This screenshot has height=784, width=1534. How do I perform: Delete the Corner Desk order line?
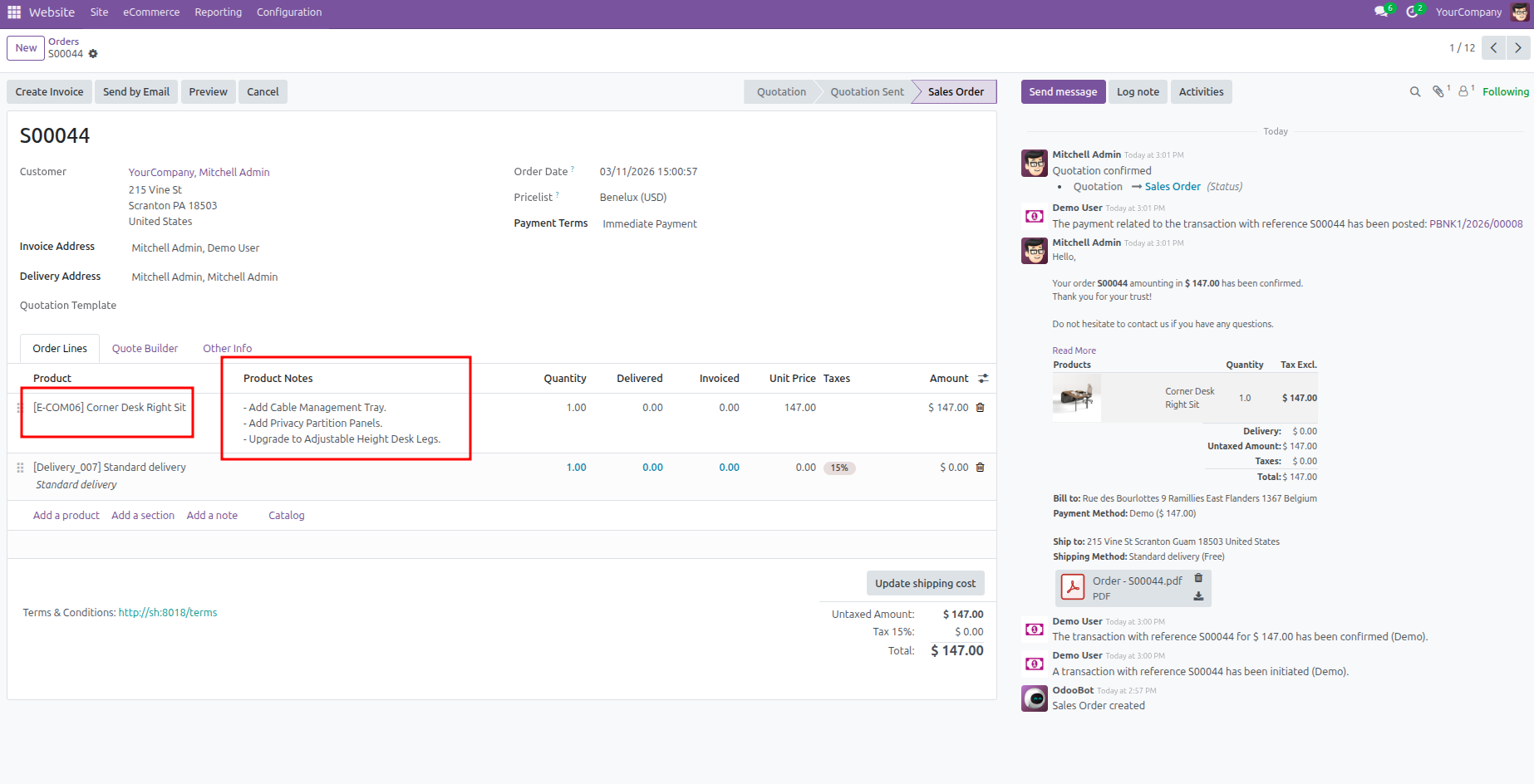(x=980, y=408)
